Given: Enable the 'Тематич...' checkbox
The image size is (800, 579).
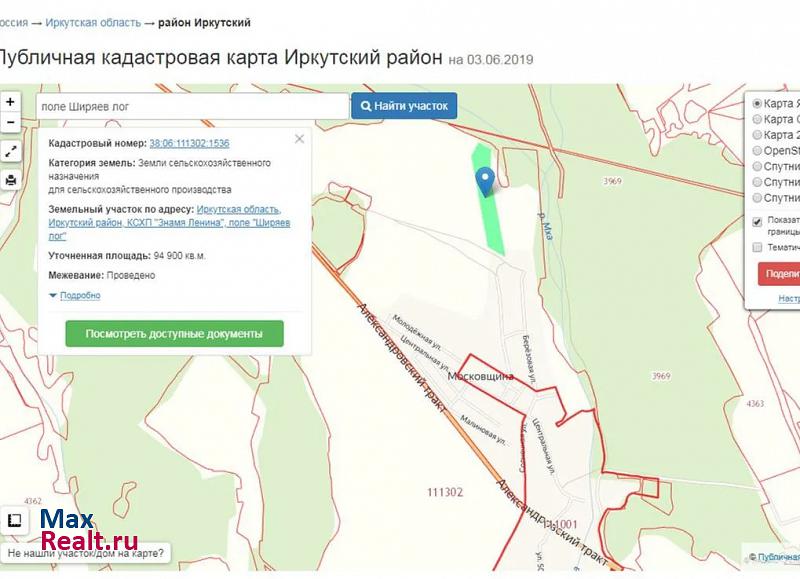Looking at the screenshot, I should point(757,247).
